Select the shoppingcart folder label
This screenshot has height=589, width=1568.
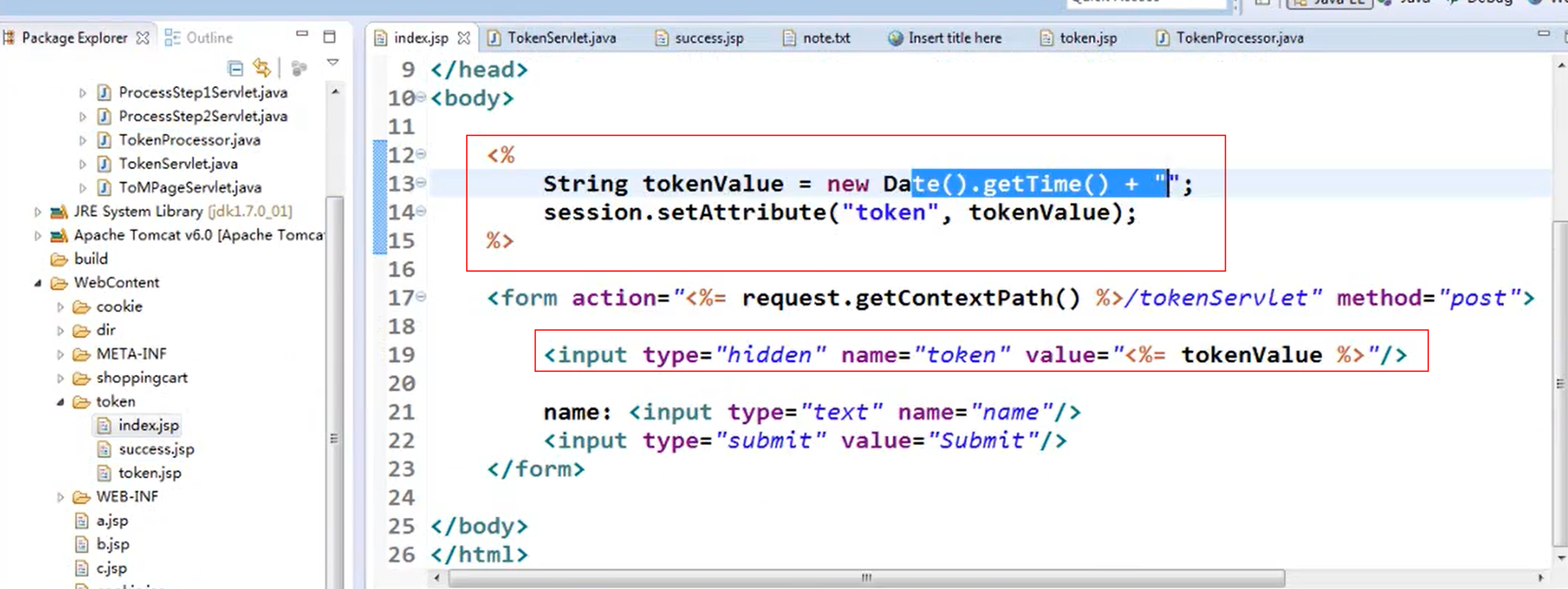click(142, 378)
